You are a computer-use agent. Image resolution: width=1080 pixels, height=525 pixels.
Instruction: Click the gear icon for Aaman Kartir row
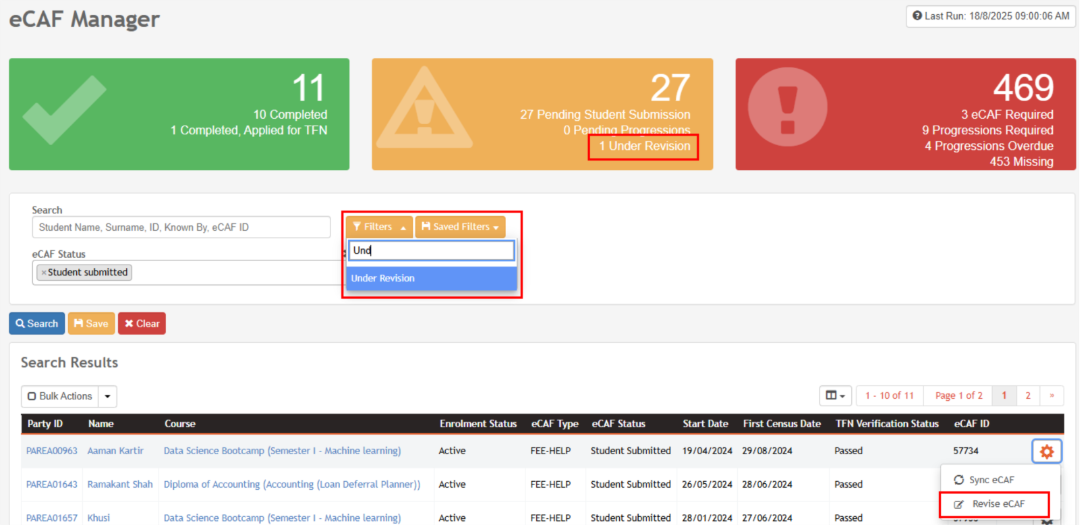(x=1047, y=451)
